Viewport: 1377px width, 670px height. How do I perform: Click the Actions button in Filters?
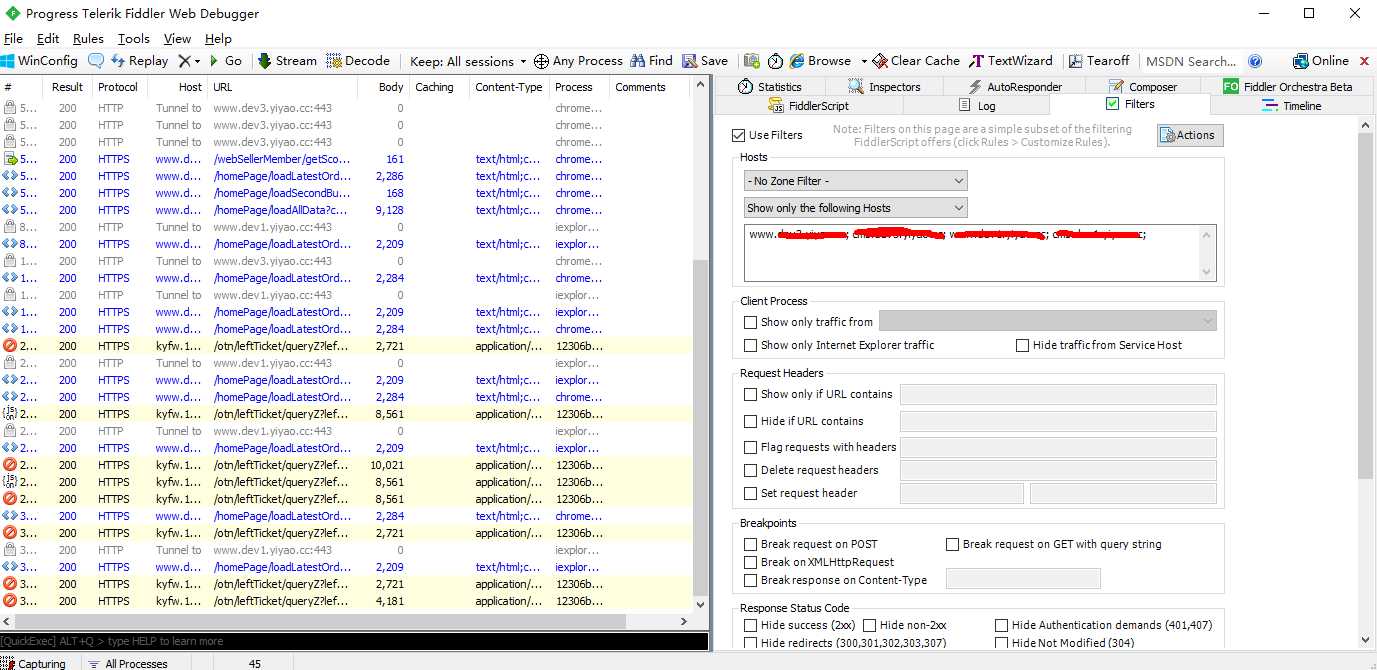tap(1190, 135)
